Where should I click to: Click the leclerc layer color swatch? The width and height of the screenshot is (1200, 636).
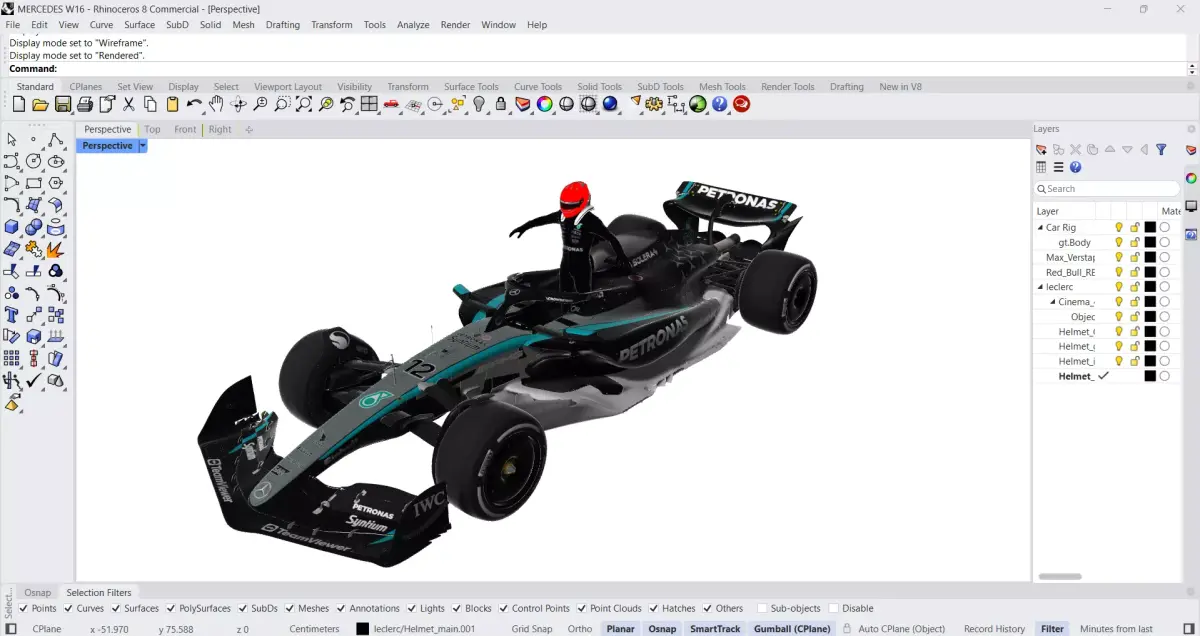tap(1150, 287)
